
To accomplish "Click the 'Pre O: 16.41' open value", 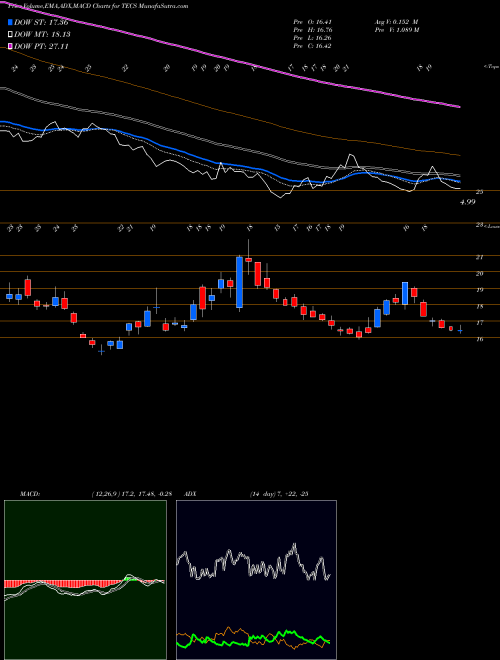I will coord(312,22).
